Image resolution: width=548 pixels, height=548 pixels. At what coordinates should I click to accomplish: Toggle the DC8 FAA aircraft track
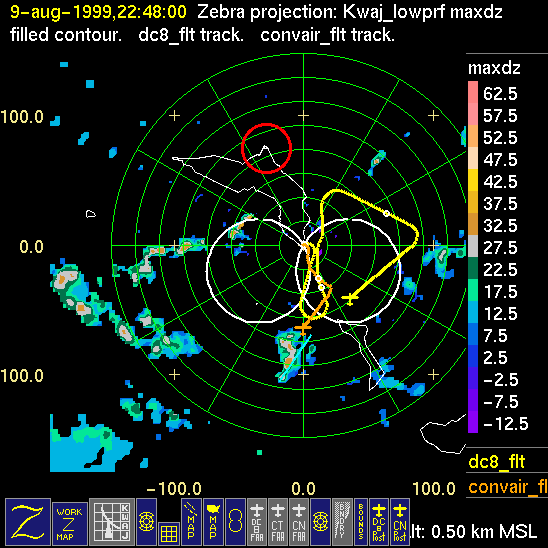257,522
